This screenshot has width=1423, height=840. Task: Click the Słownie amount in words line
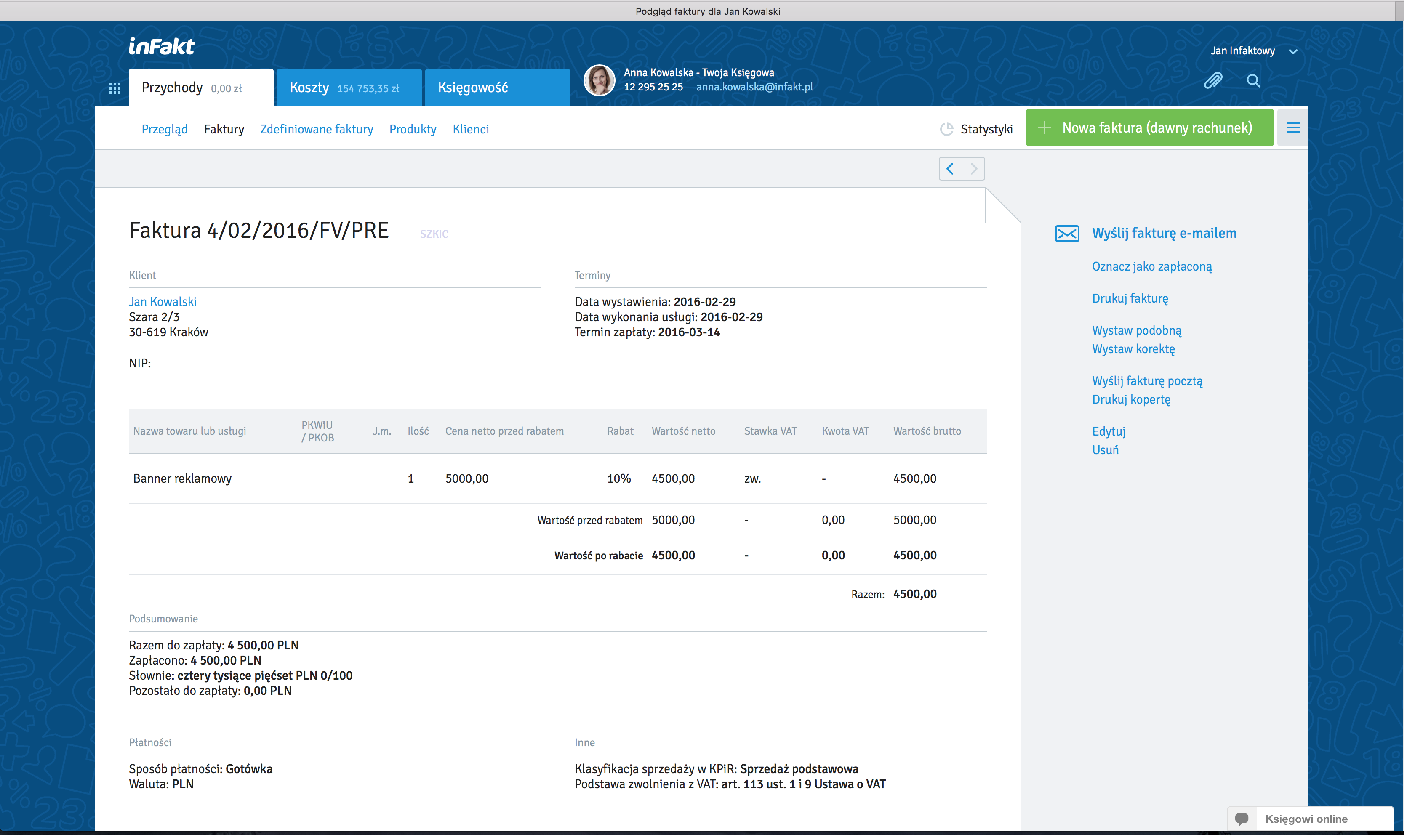(241, 676)
